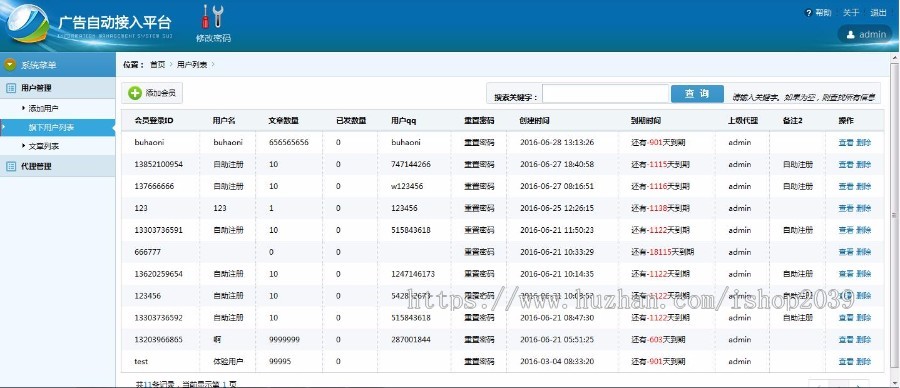Delete user 666777
The height and width of the screenshot is (388, 900).
pyautogui.click(x=863, y=252)
